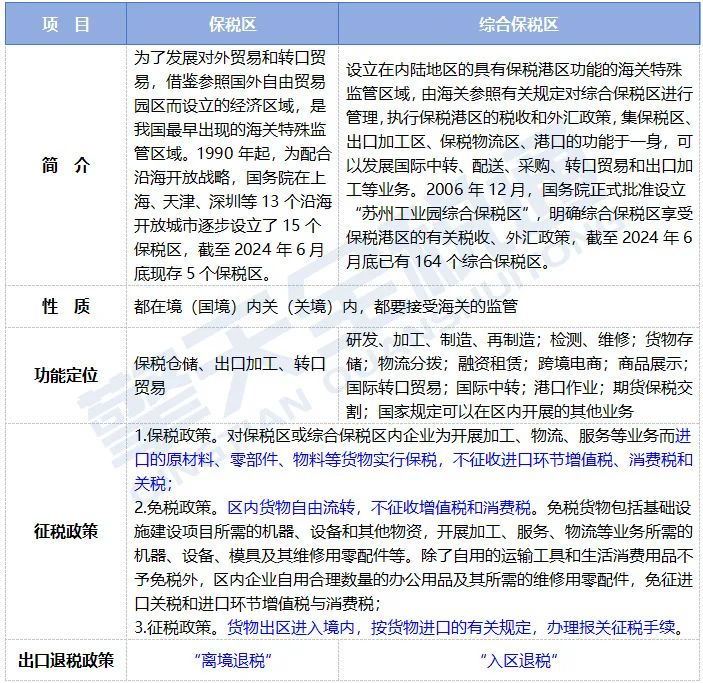Image resolution: width=703 pixels, height=683 pixels.
Task: Click the sentence starting '3.征税政策'
Action: click(410, 627)
